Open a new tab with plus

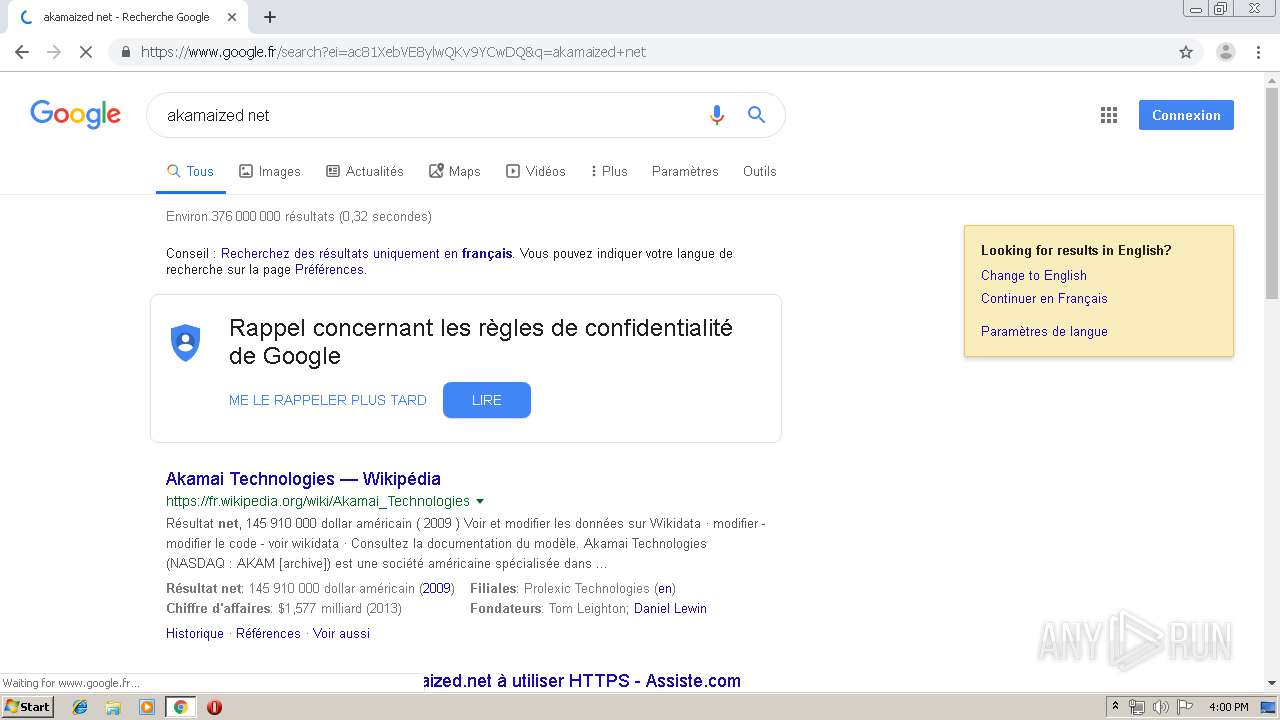pos(270,17)
